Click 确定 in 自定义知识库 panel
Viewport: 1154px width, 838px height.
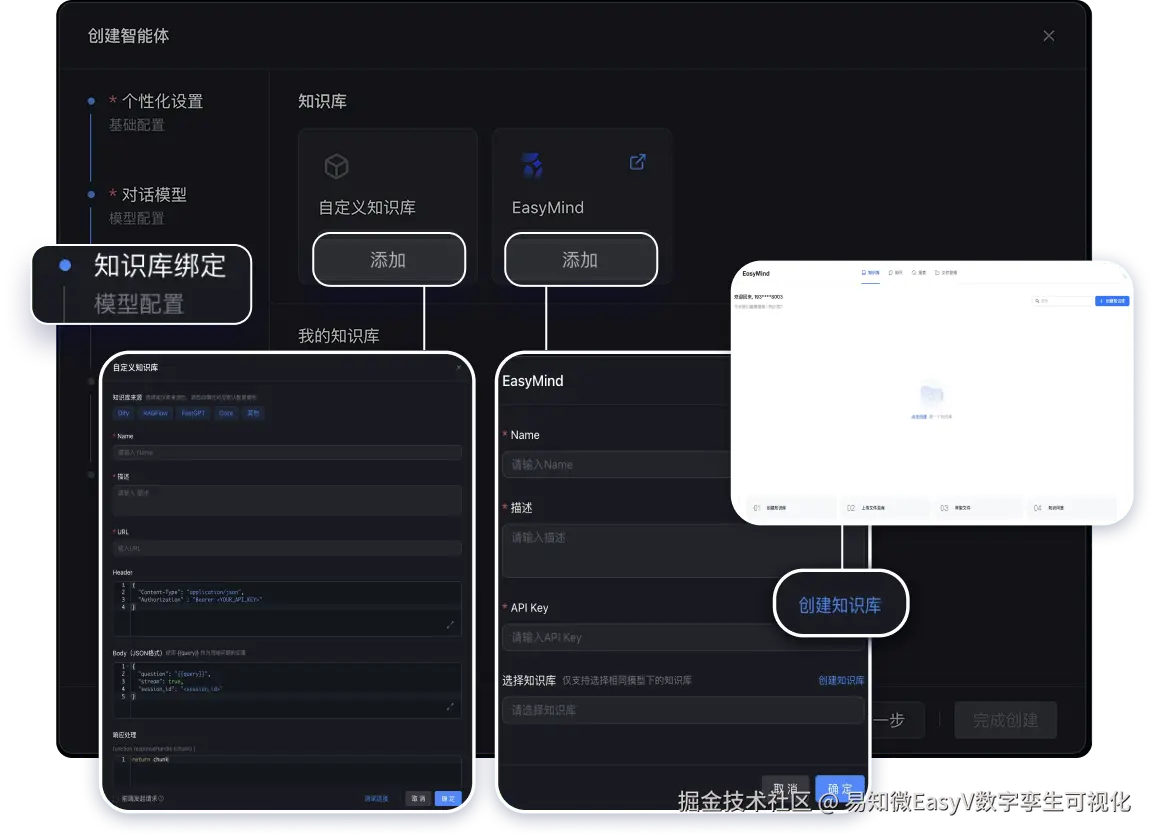click(448, 798)
